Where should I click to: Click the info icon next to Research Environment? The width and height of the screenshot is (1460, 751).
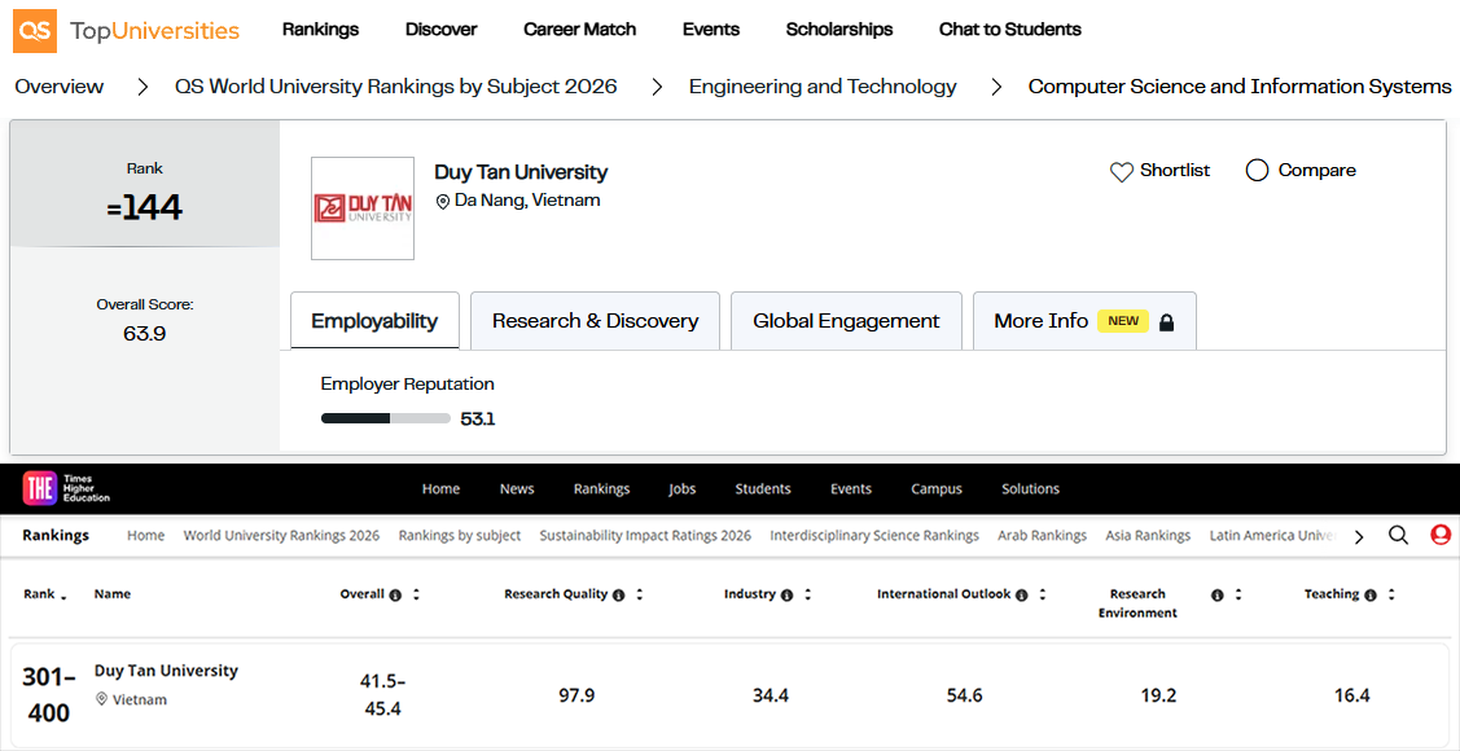tap(1217, 595)
